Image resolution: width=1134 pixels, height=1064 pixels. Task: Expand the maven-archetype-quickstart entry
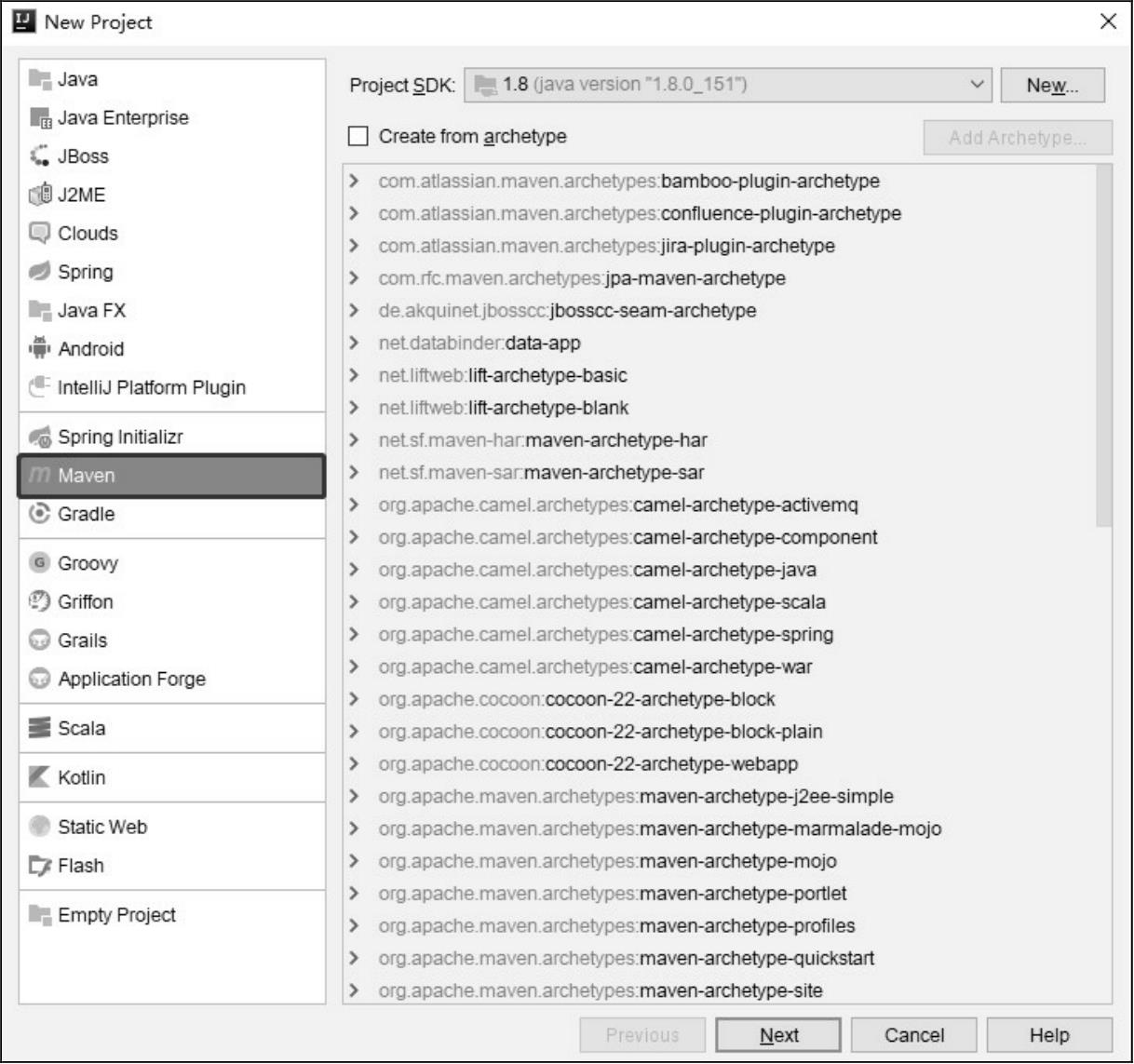coord(354,958)
